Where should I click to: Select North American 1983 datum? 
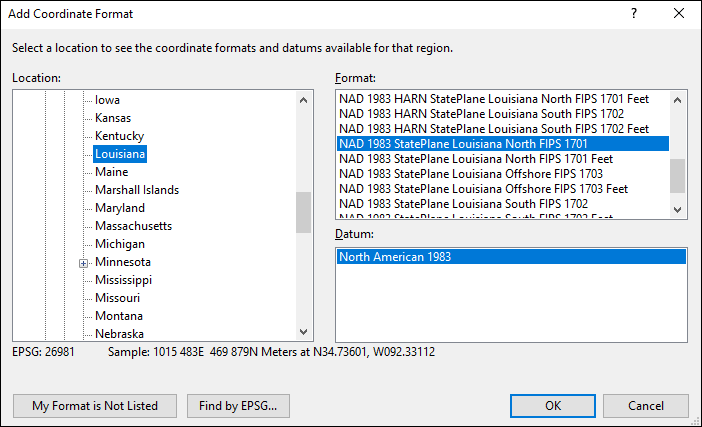coord(511,257)
